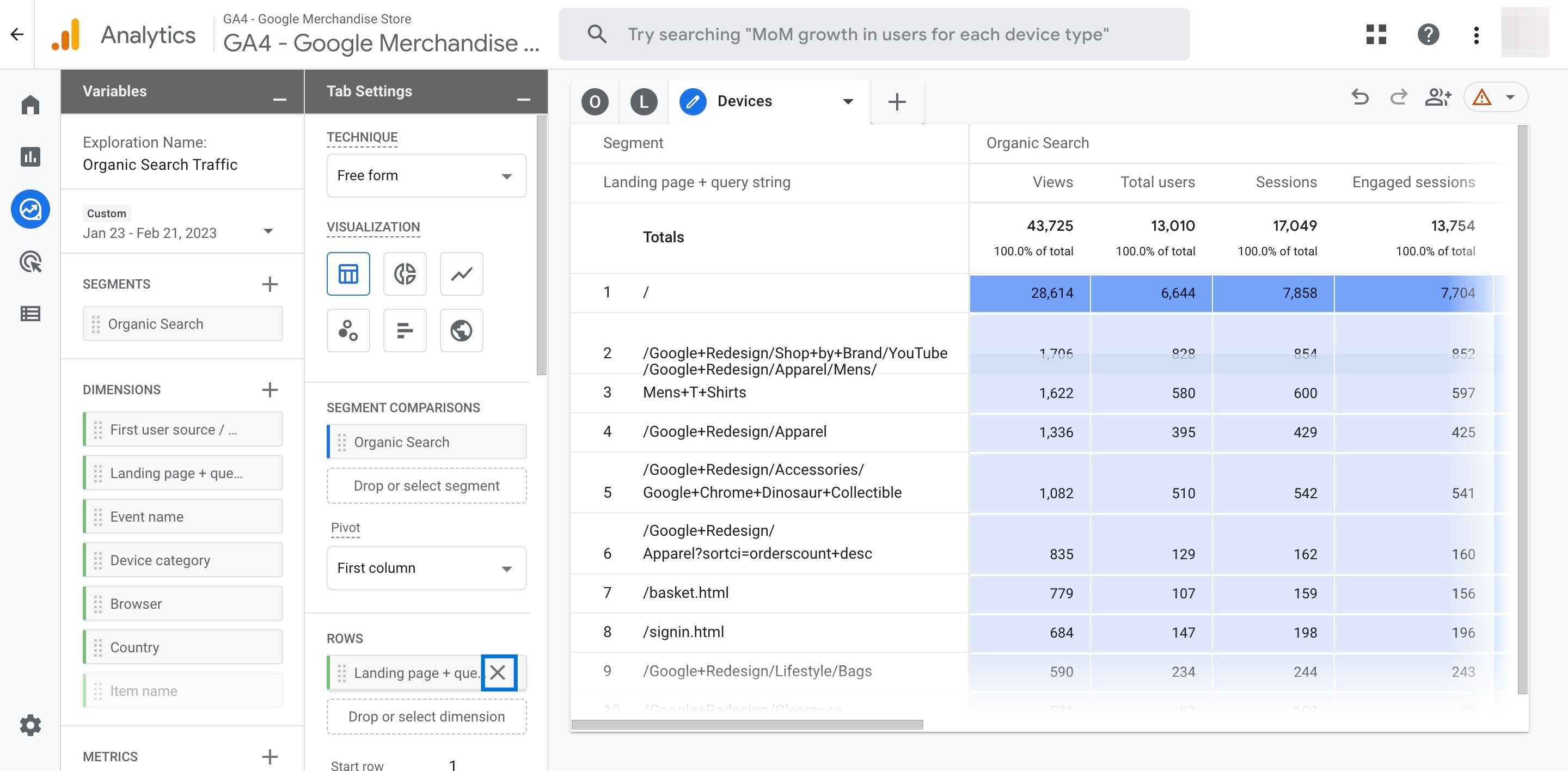Image resolution: width=1568 pixels, height=771 pixels.
Task: Click the search Analytics input field
Action: click(874, 35)
